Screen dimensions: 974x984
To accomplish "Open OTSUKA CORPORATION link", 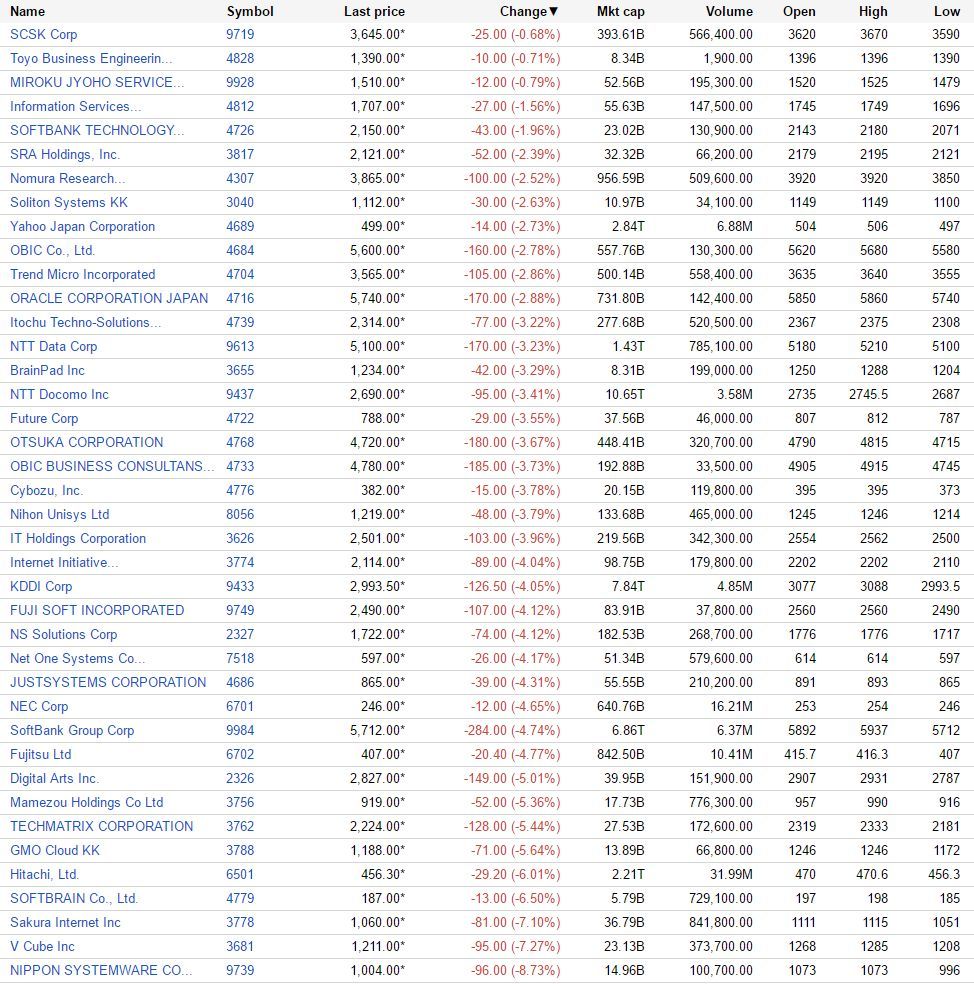I will 86,442.
